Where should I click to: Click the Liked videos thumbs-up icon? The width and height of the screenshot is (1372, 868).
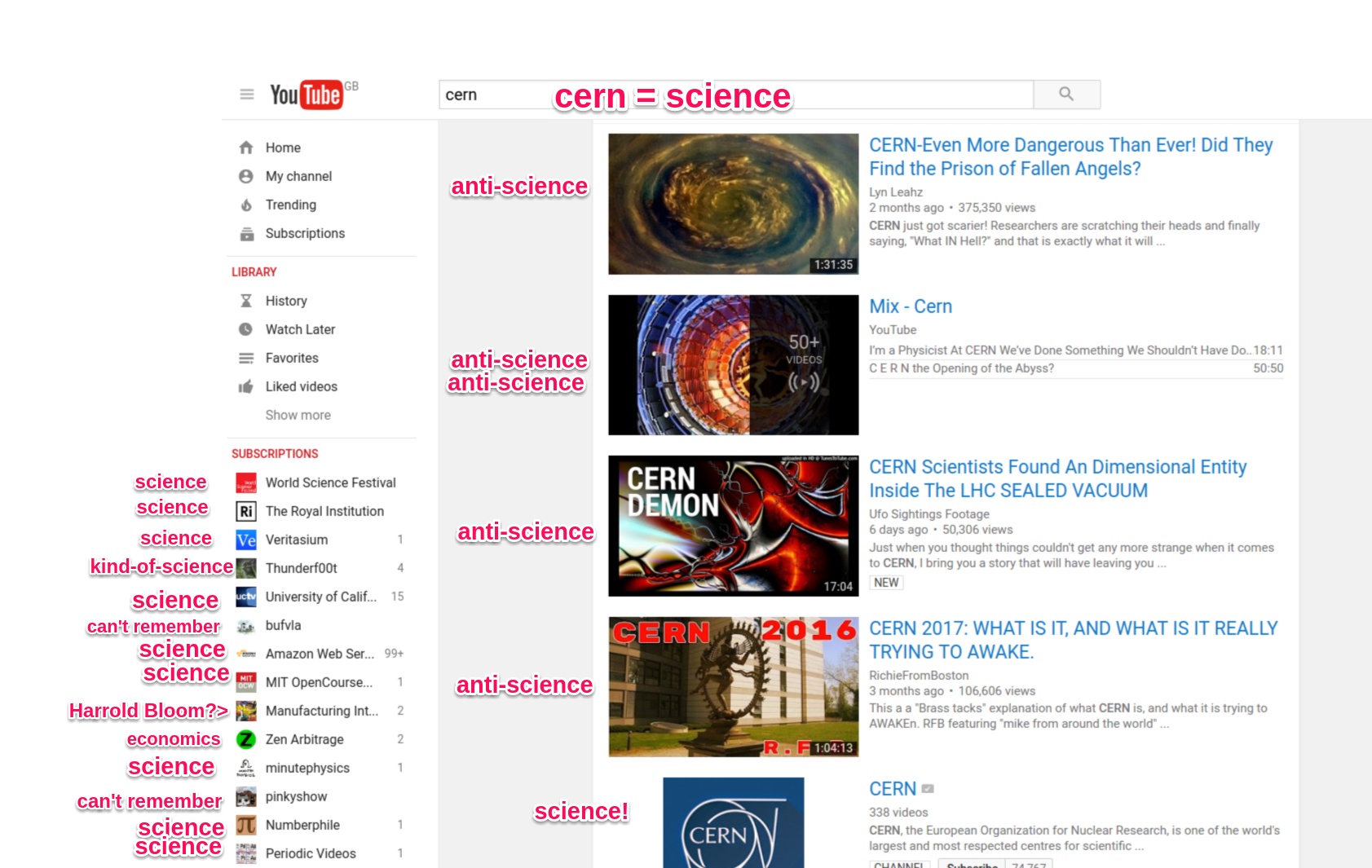coord(246,386)
